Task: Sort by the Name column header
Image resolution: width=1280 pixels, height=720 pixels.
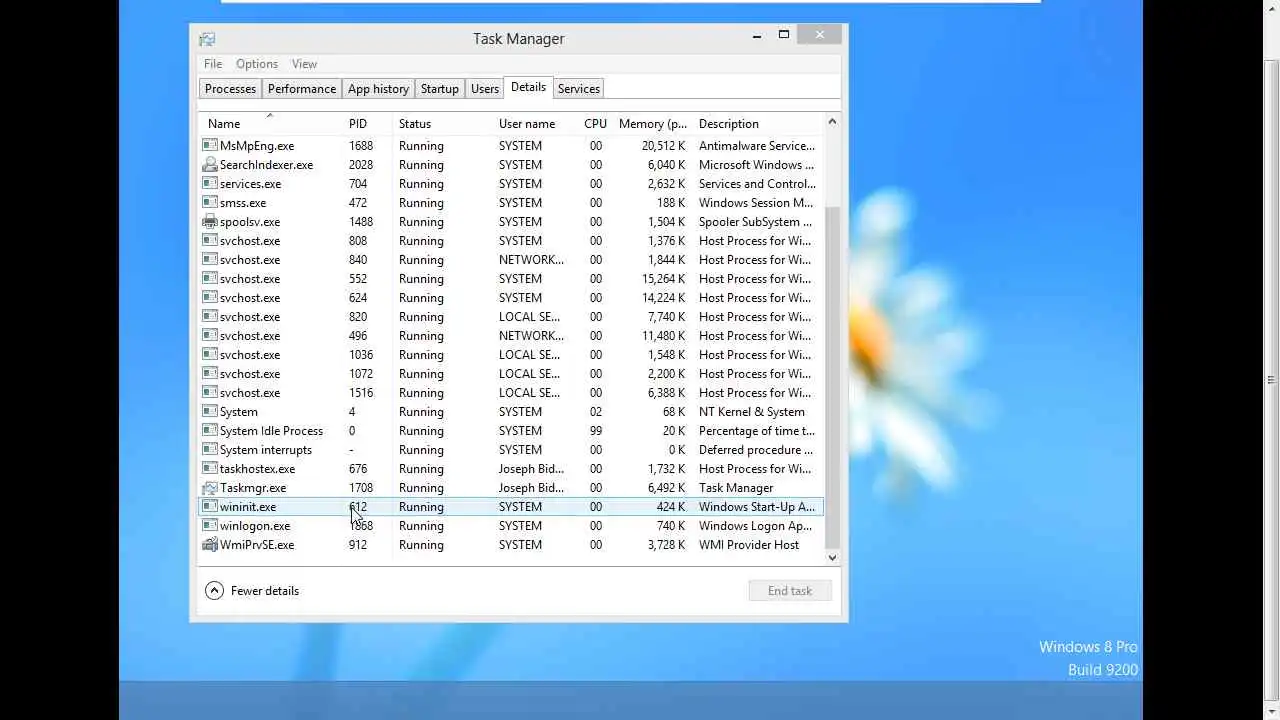Action: coord(270,123)
